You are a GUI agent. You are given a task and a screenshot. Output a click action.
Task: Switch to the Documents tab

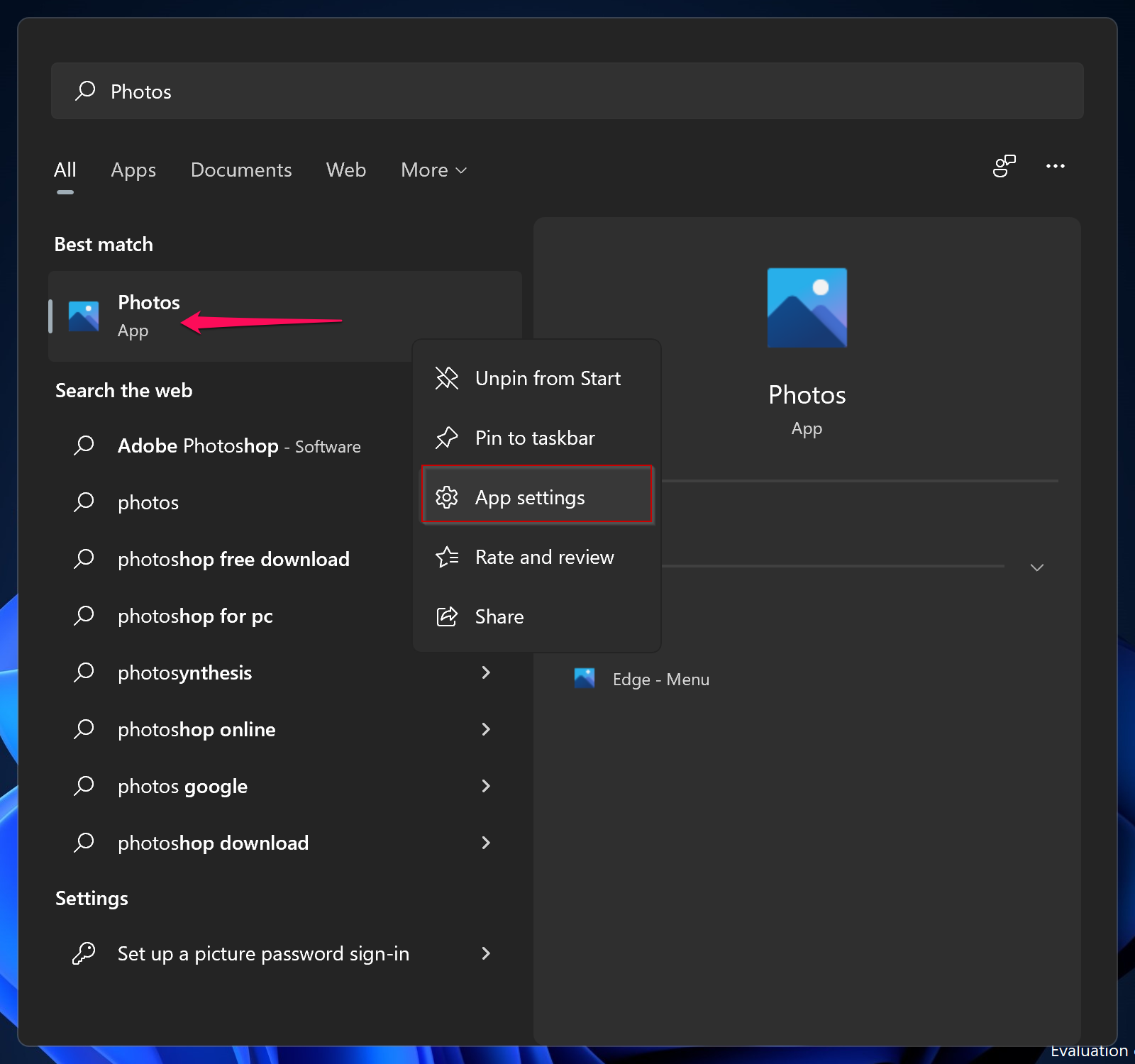(x=241, y=170)
